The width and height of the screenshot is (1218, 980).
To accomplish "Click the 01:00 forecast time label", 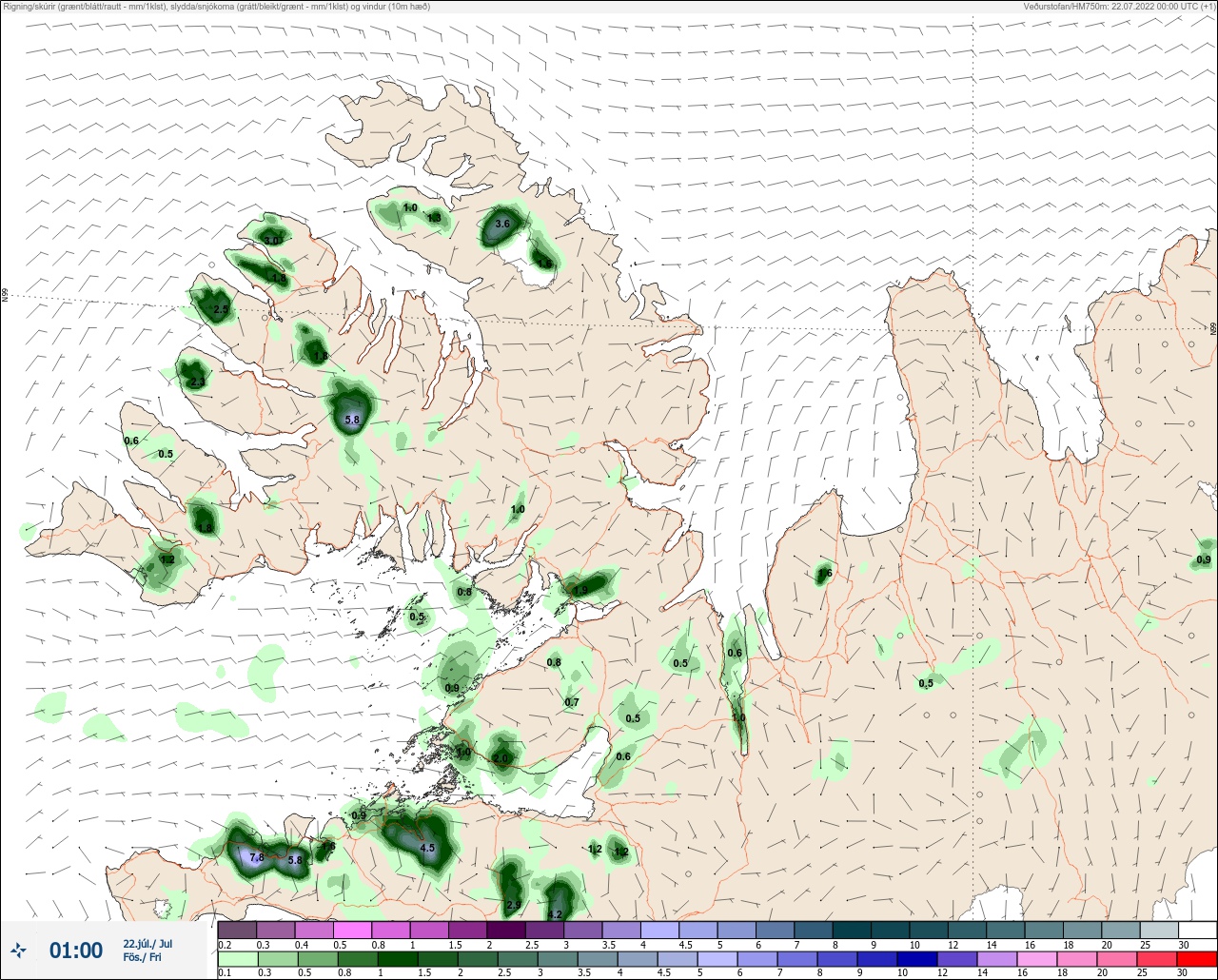I will 76,951.
